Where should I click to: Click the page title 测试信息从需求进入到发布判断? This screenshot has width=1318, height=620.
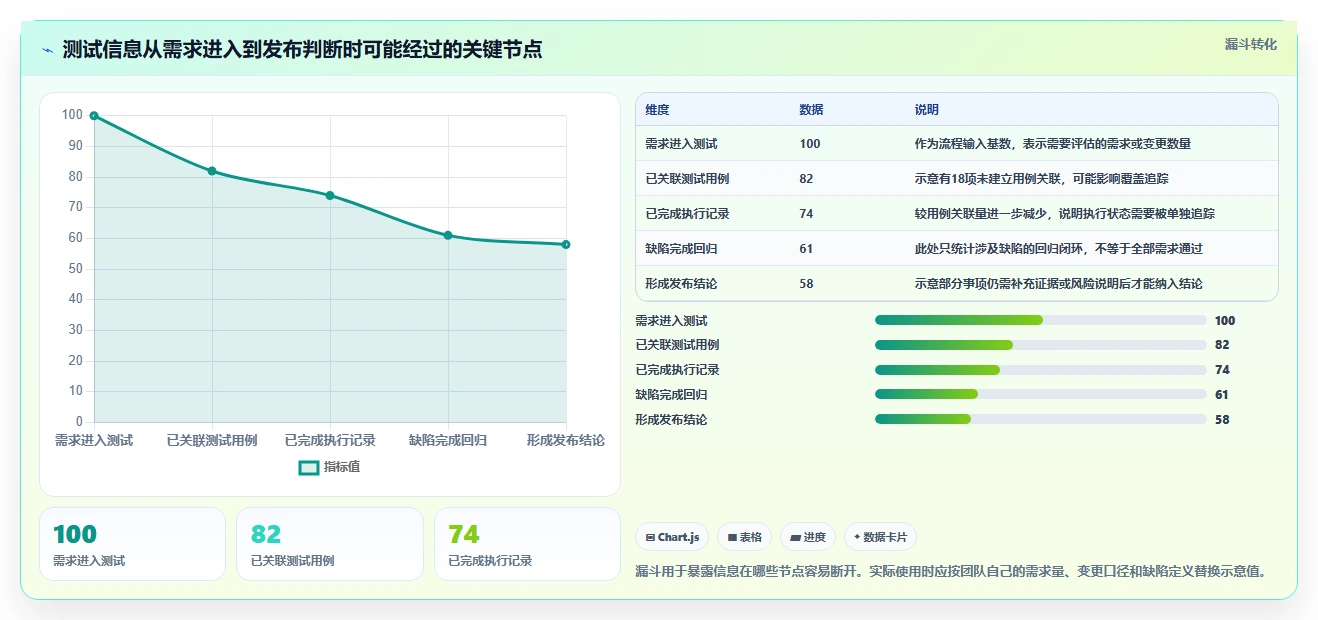tap(303, 50)
